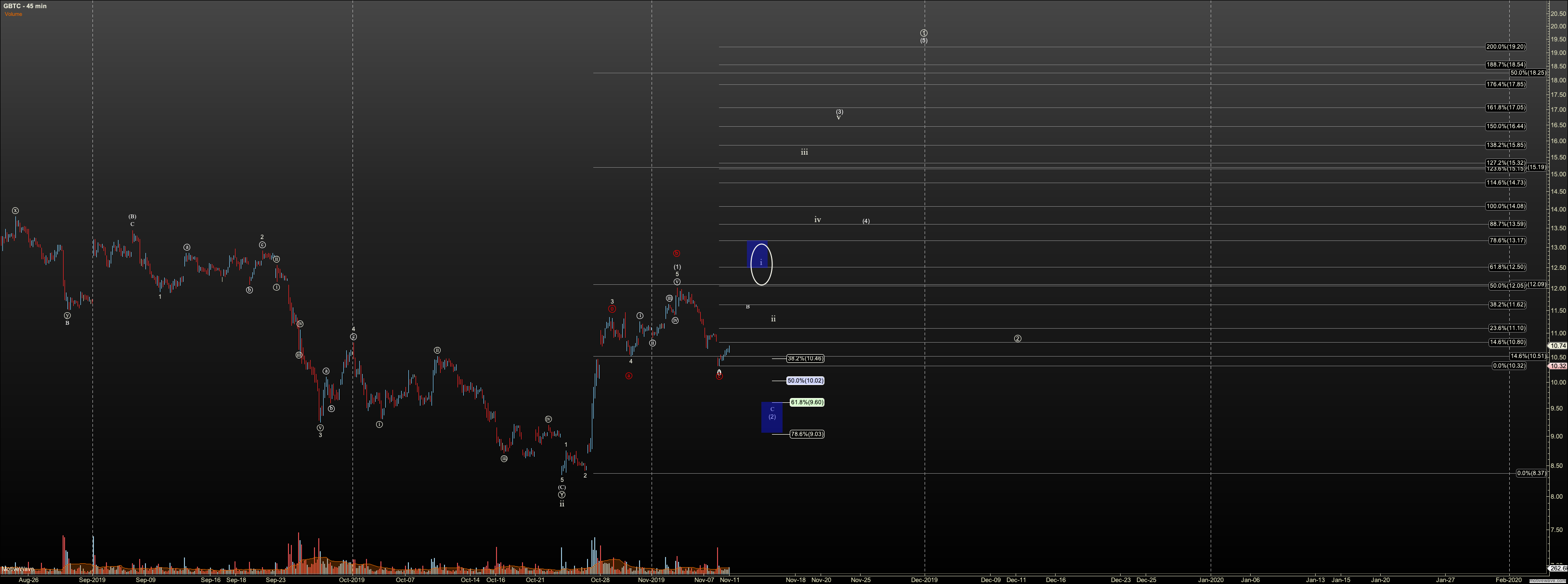Click the 138.2%(15.85) Fibonacci label
1568x584 pixels.
coord(1505,146)
